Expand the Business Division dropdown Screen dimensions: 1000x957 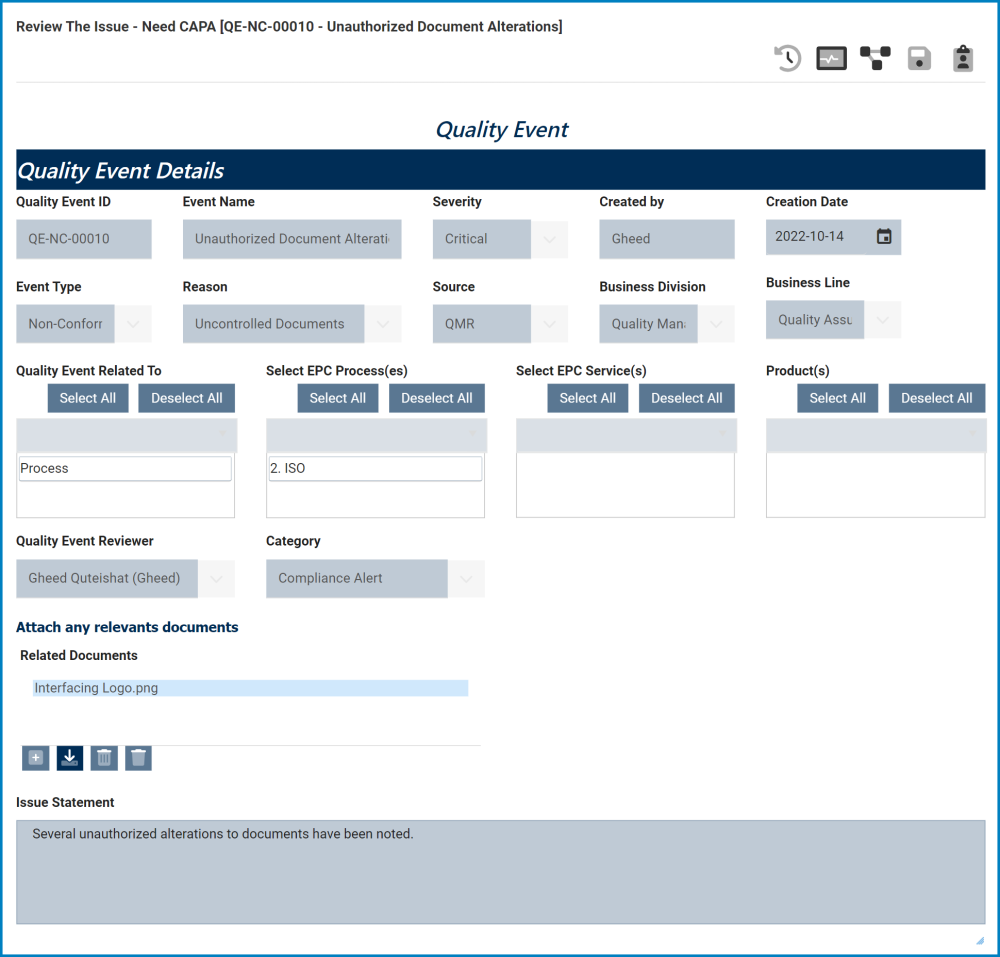click(714, 323)
